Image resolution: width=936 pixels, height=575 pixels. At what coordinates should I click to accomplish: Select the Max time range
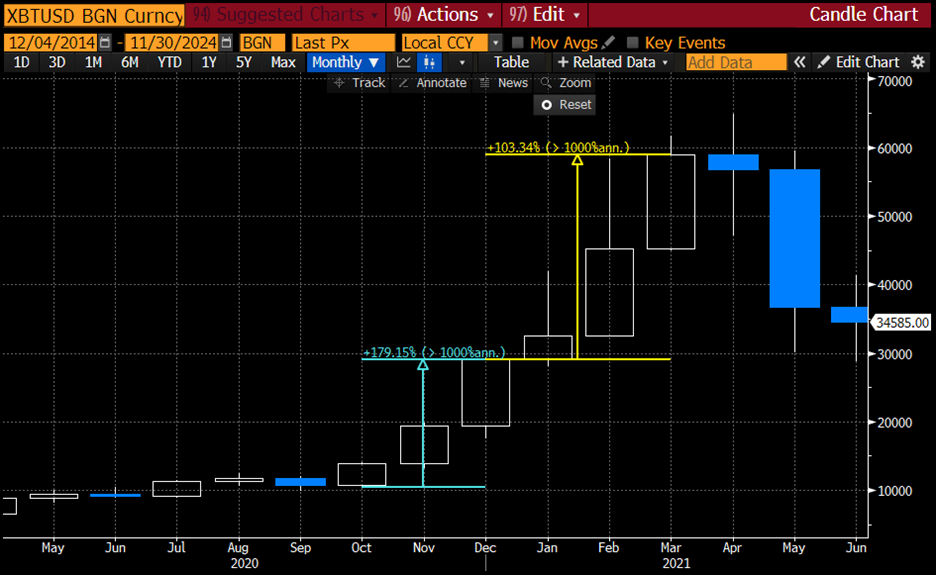pyautogui.click(x=283, y=62)
